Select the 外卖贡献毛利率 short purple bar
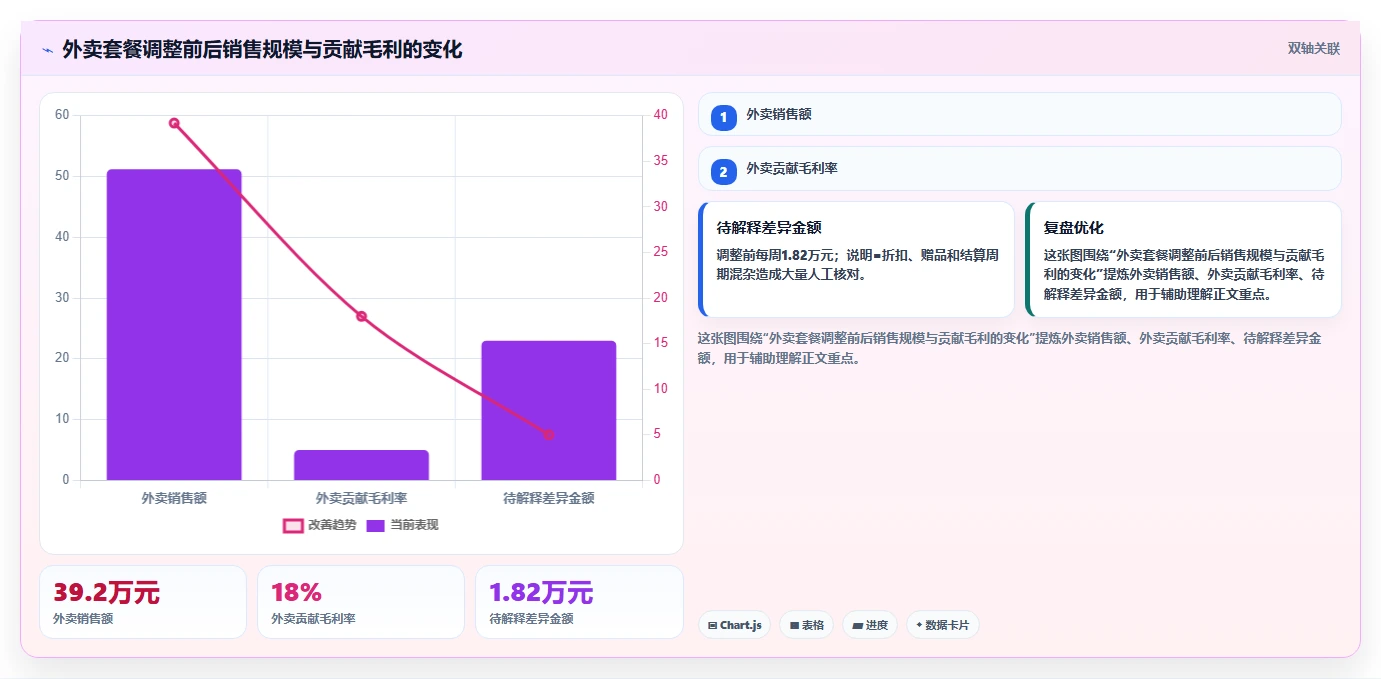 click(361, 465)
